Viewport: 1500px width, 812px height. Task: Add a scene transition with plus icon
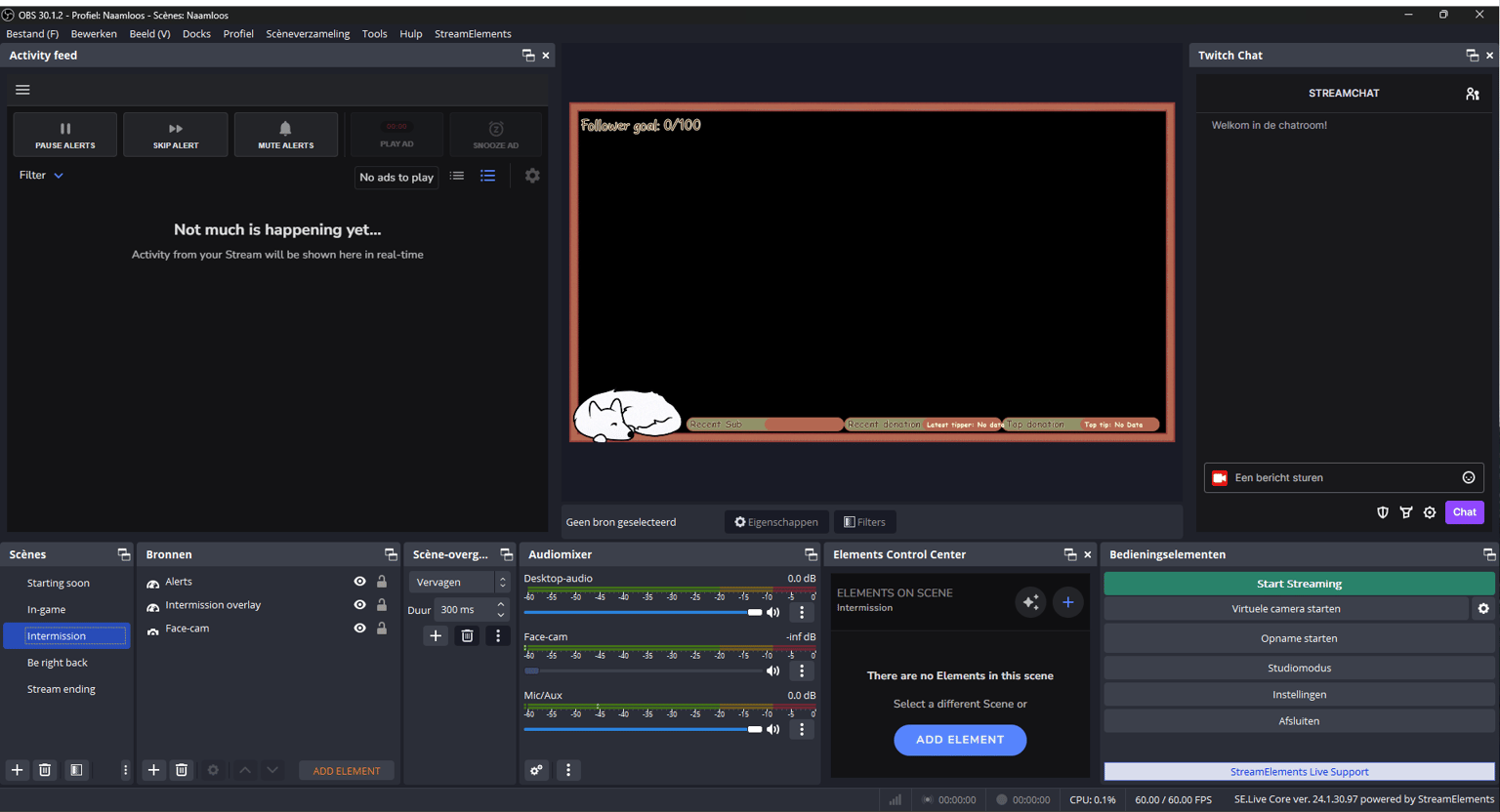[436, 636]
